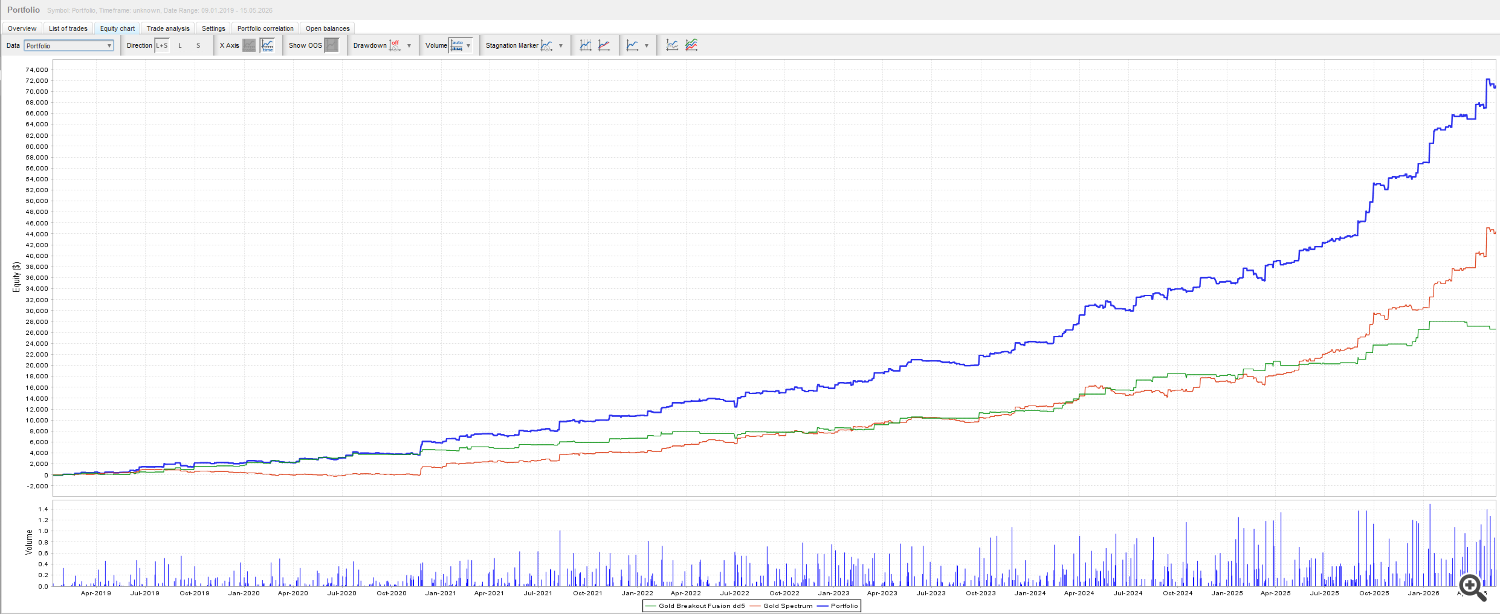Click the single equity curve chart icon

point(672,45)
